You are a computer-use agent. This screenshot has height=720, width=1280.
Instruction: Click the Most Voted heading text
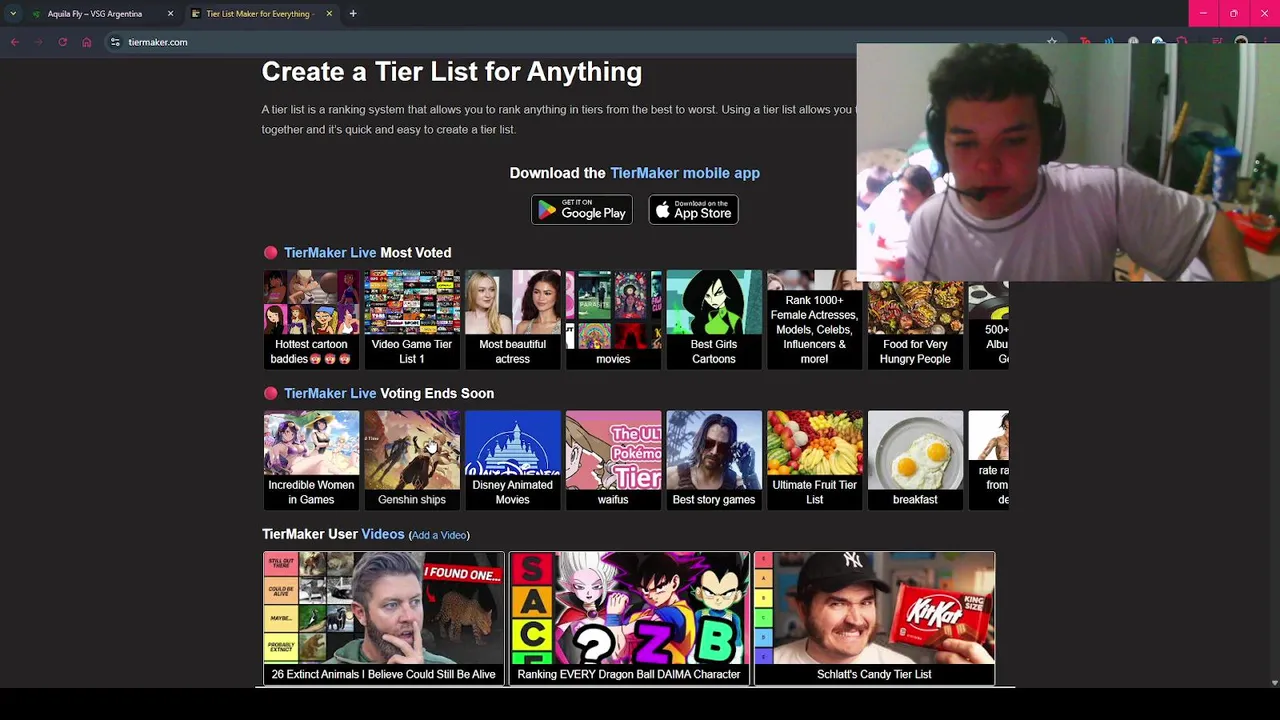click(415, 253)
